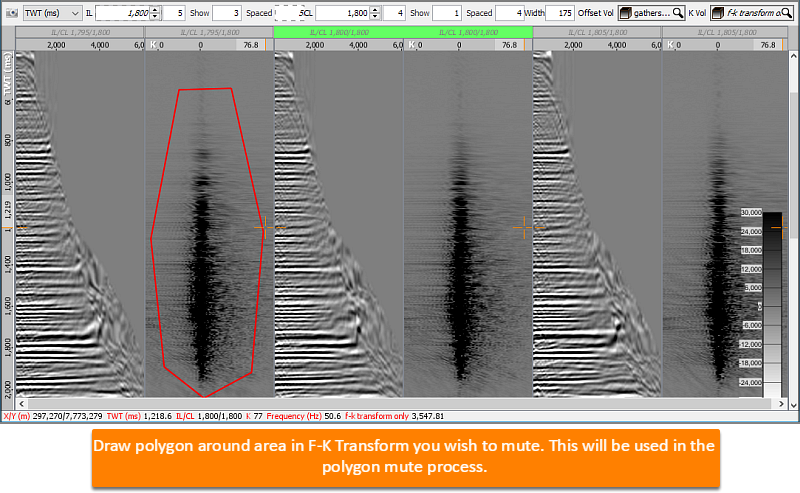Click the K icon on first f-k panel ruler
The width and height of the screenshot is (800, 493).
pyautogui.click(x=154, y=45)
